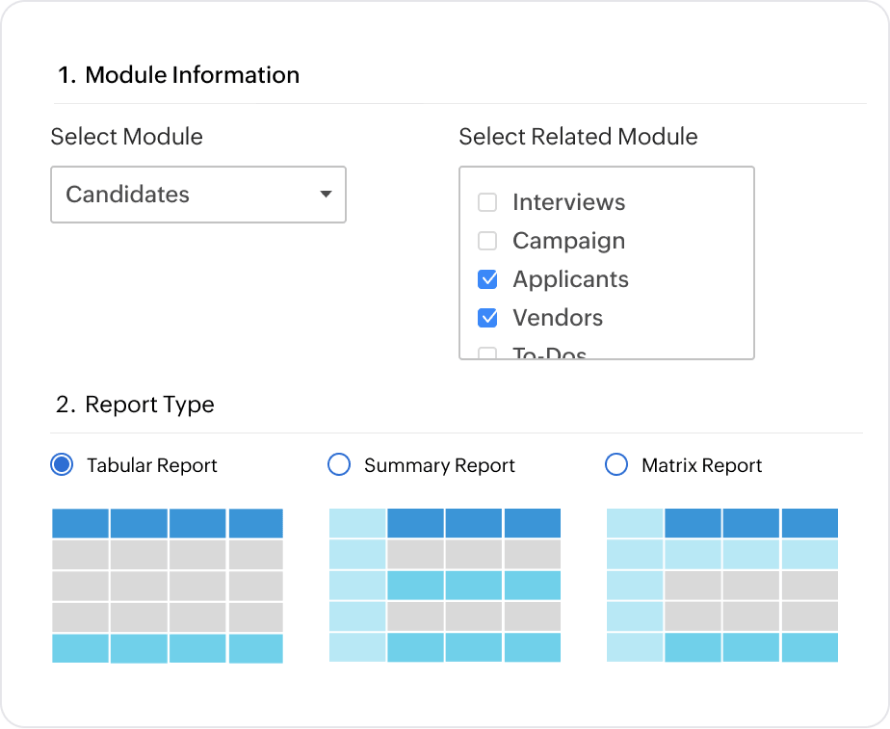Screen dimensions: 890x729
Task: Pick the Matrix Report radio button
Action: coord(617,465)
